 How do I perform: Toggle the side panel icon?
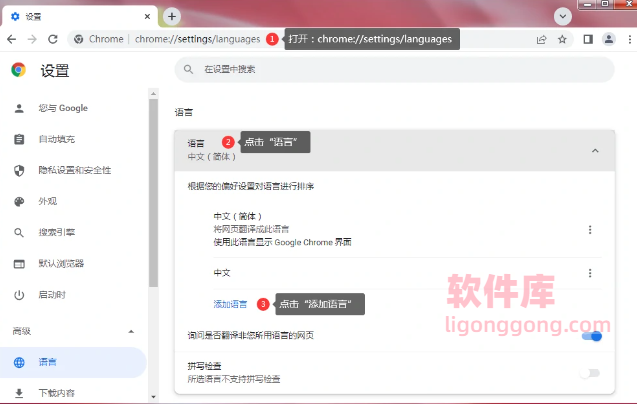588,39
